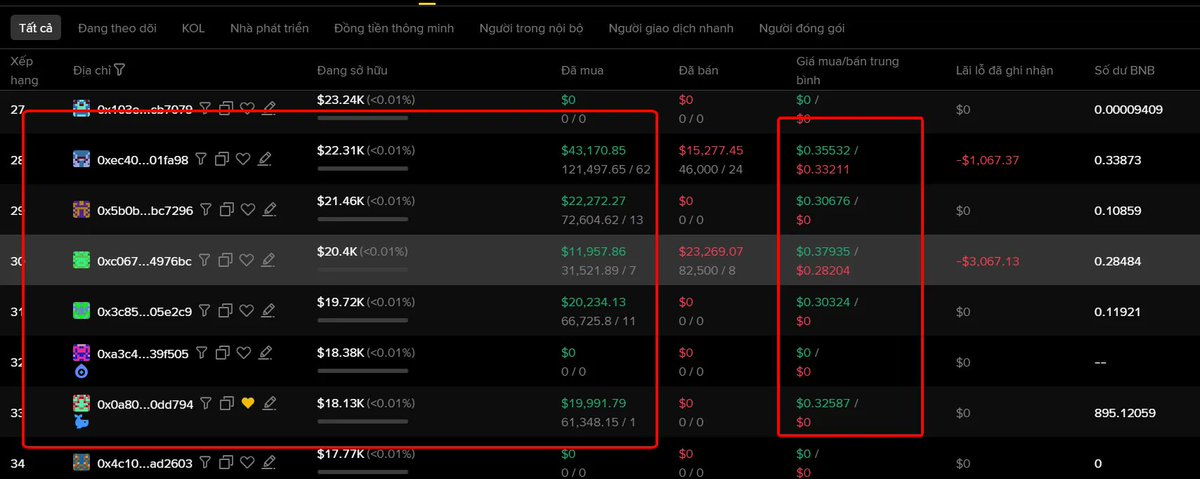The width and height of the screenshot is (1200, 479).
Task: Switch to Nhà phát triển tab
Action: [269, 28]
